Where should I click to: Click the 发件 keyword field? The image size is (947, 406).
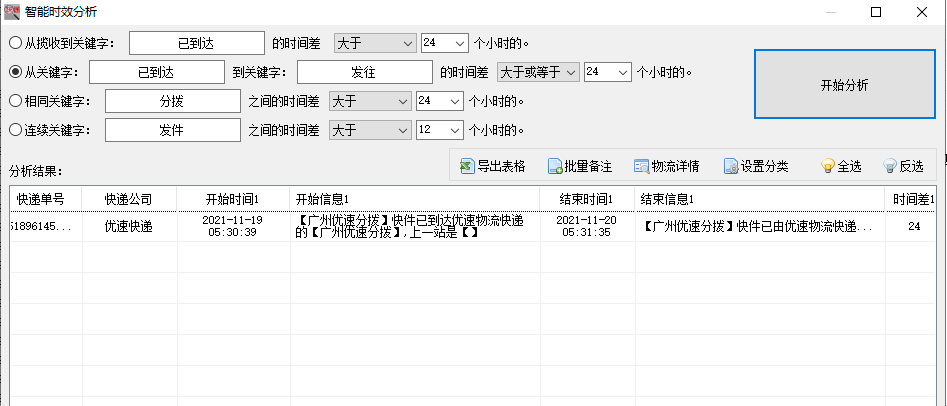[173, 130]
